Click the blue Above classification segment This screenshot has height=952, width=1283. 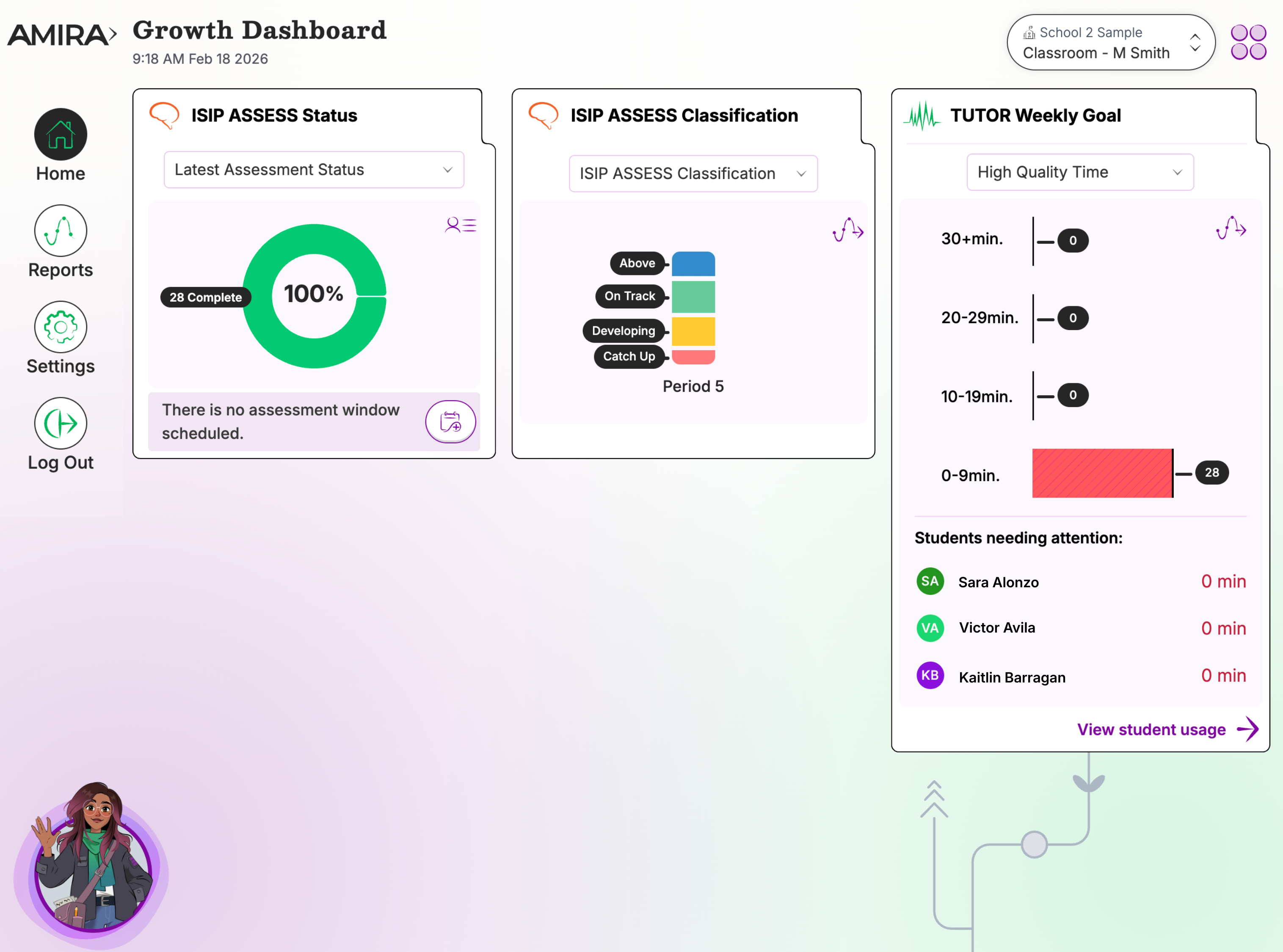(693, 264)
